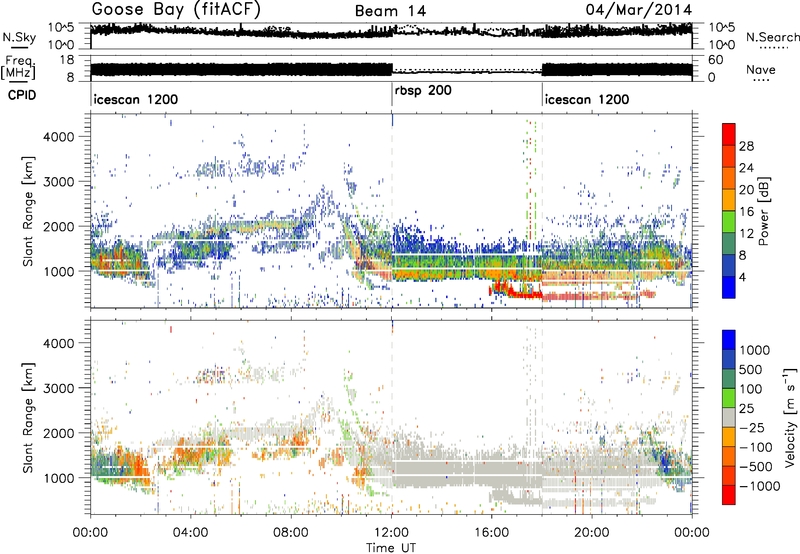Image resolution: width=800 pixels, height=554 pixels.
Task: Click the "-100" tick on the Velocity color bar
Action: point(758,447)
